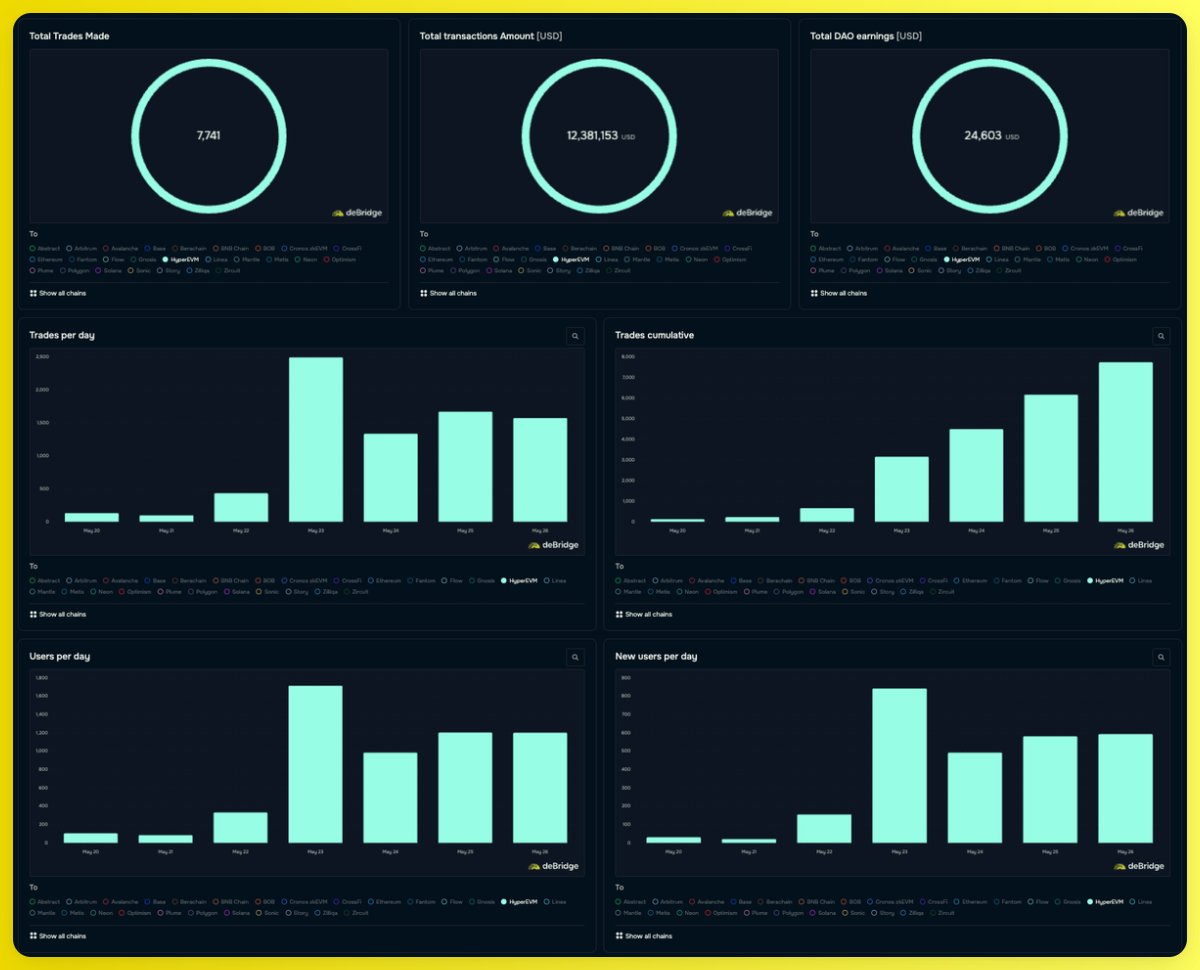Show all chains in Trades per day panel
This screenshot has height=970, width=1200.
(x=58, y=614)
